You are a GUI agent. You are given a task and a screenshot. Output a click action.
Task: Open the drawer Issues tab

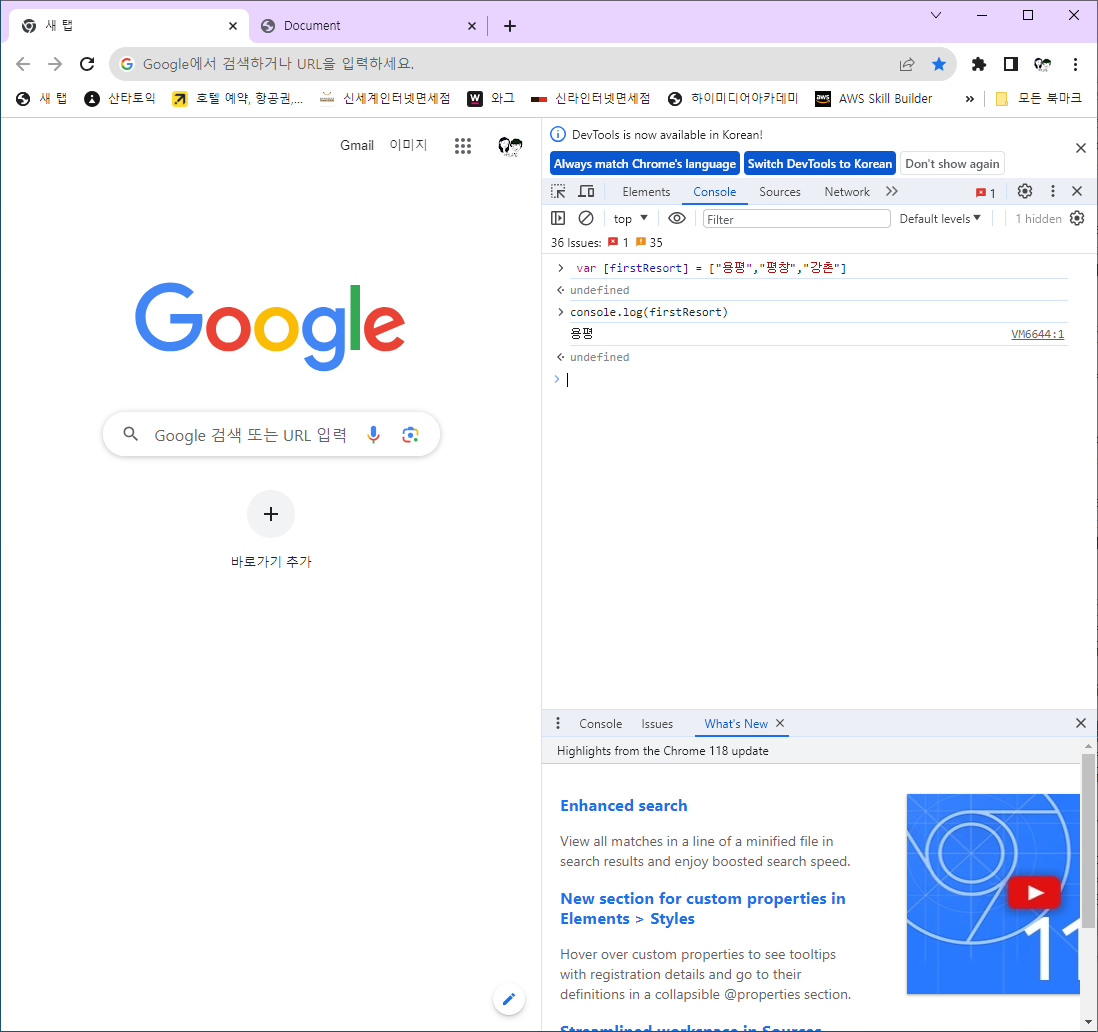(x=657, y=723)
